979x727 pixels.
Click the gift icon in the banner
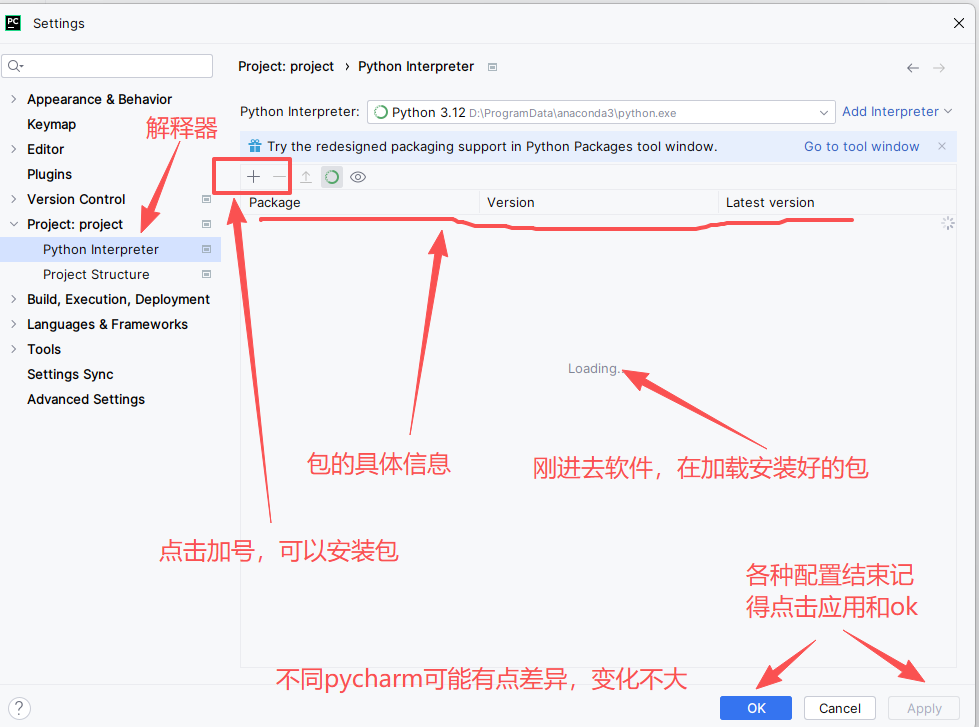255,146
